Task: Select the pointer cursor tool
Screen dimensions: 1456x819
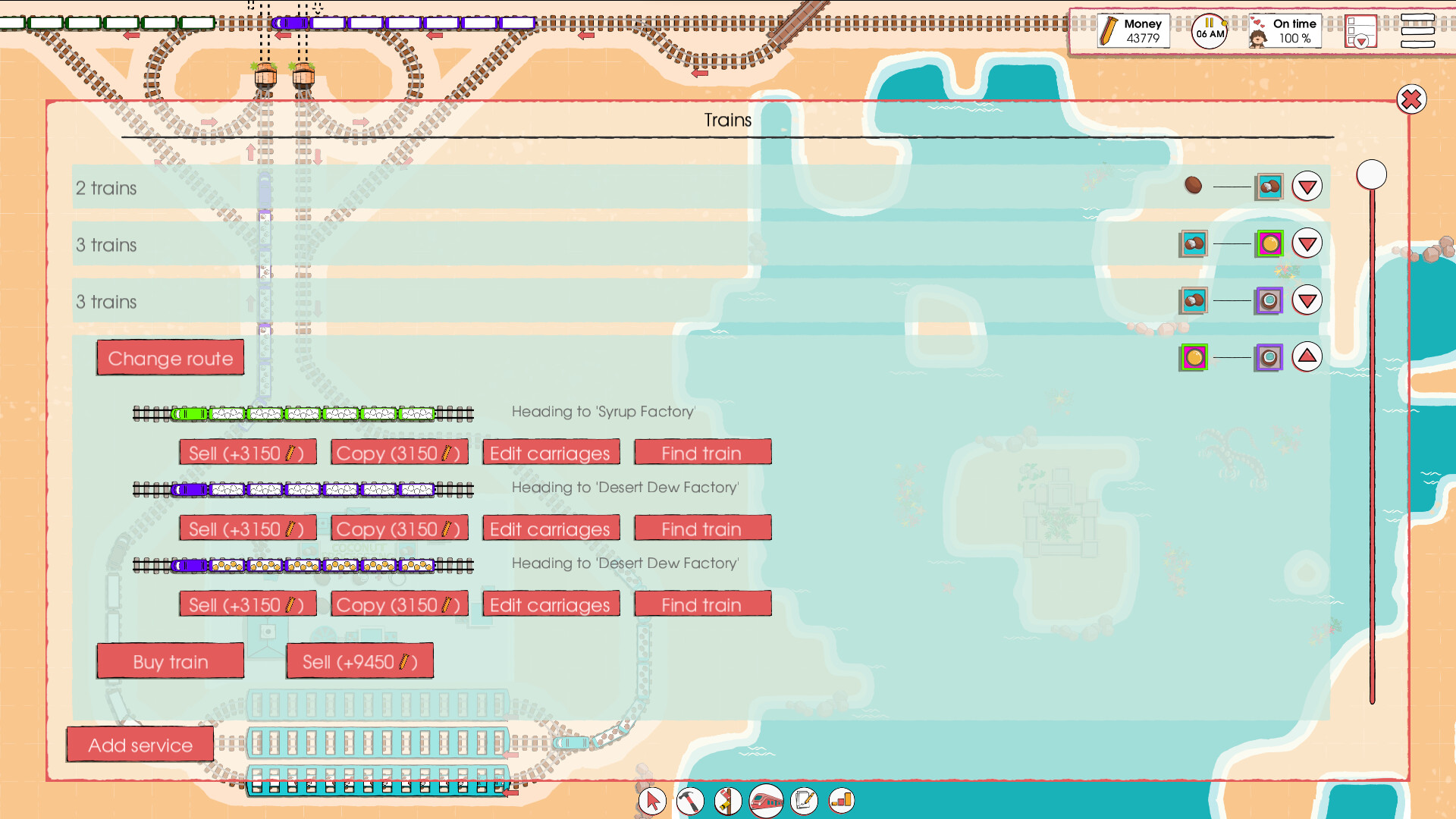Action: click(652, 800)
